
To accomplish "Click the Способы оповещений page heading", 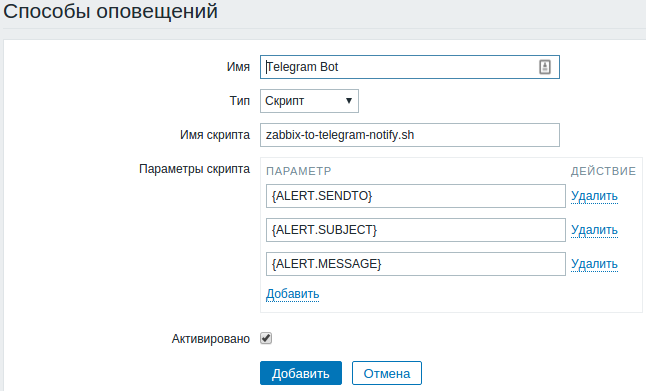I will pos(110,11).
